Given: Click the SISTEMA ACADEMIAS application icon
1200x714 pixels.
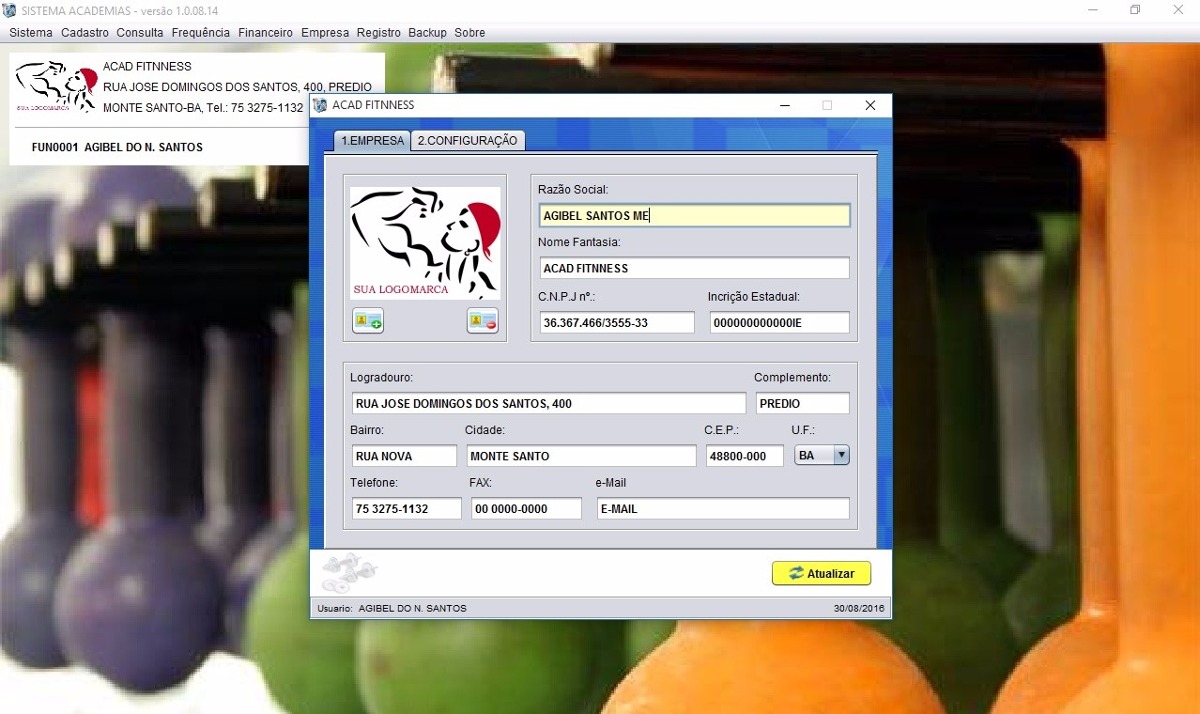Looking at the screenshot, I should 10,10.
